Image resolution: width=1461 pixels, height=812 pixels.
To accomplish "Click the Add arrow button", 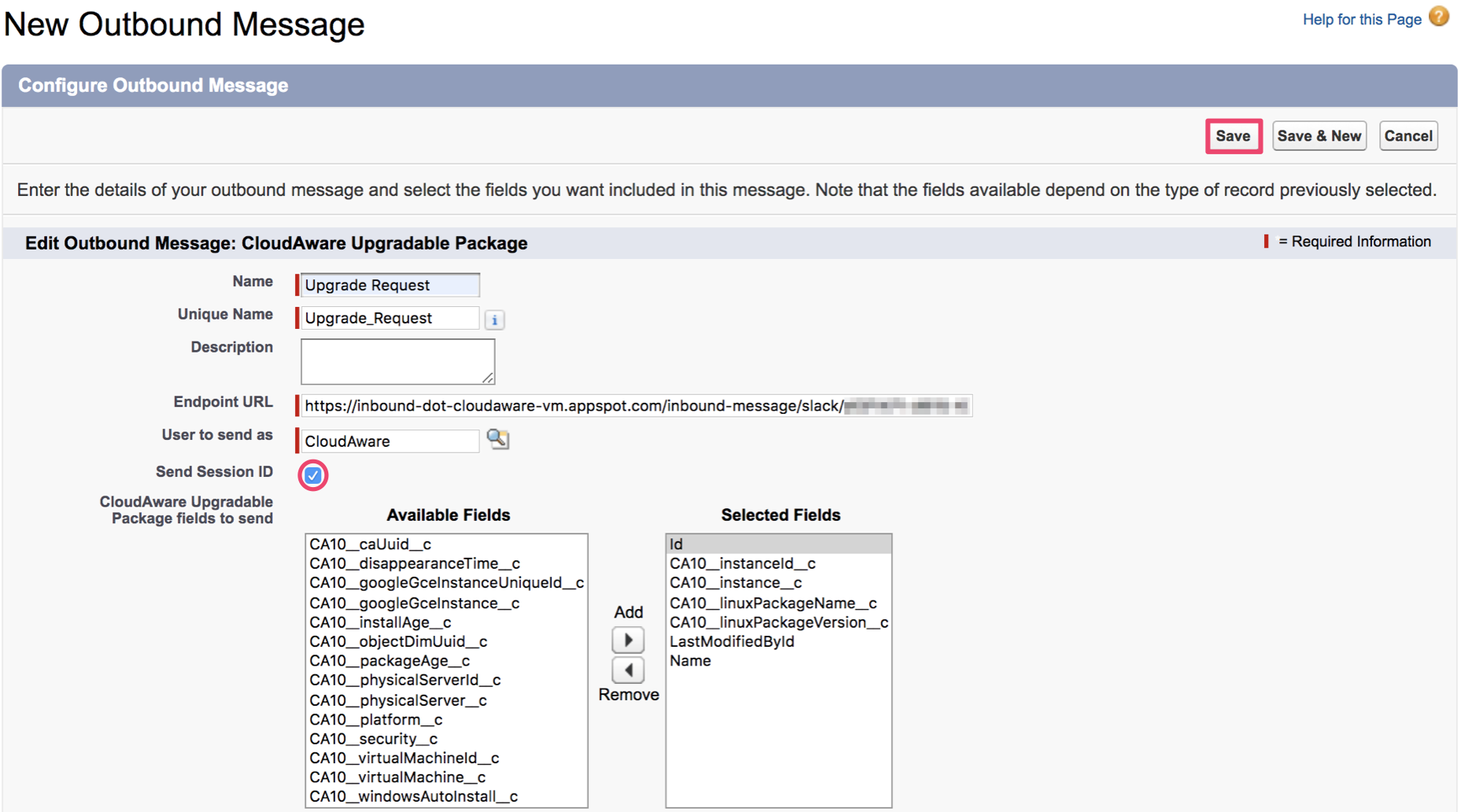I will click(x=627, y=640).
